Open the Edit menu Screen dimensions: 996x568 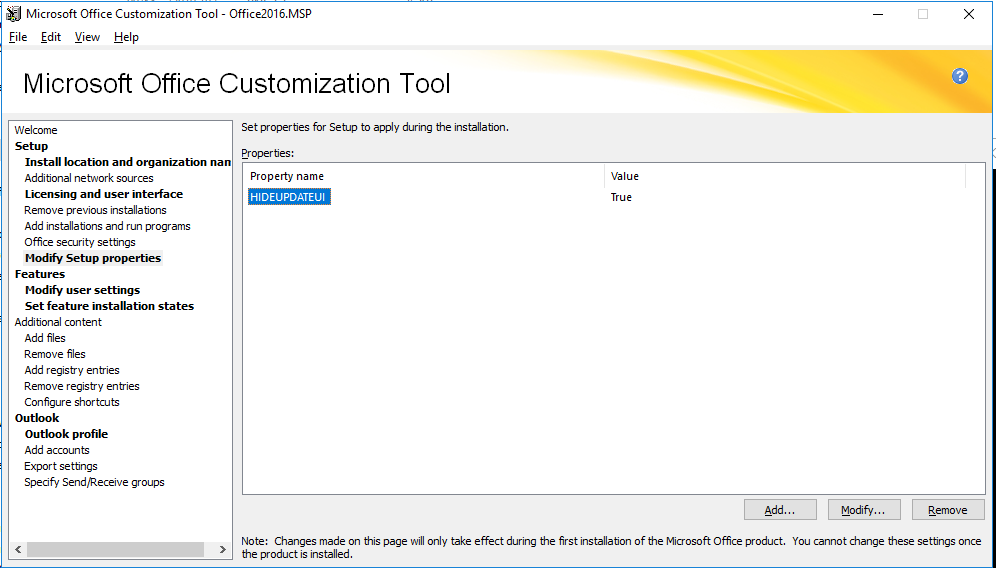click(x=51, y=37)
